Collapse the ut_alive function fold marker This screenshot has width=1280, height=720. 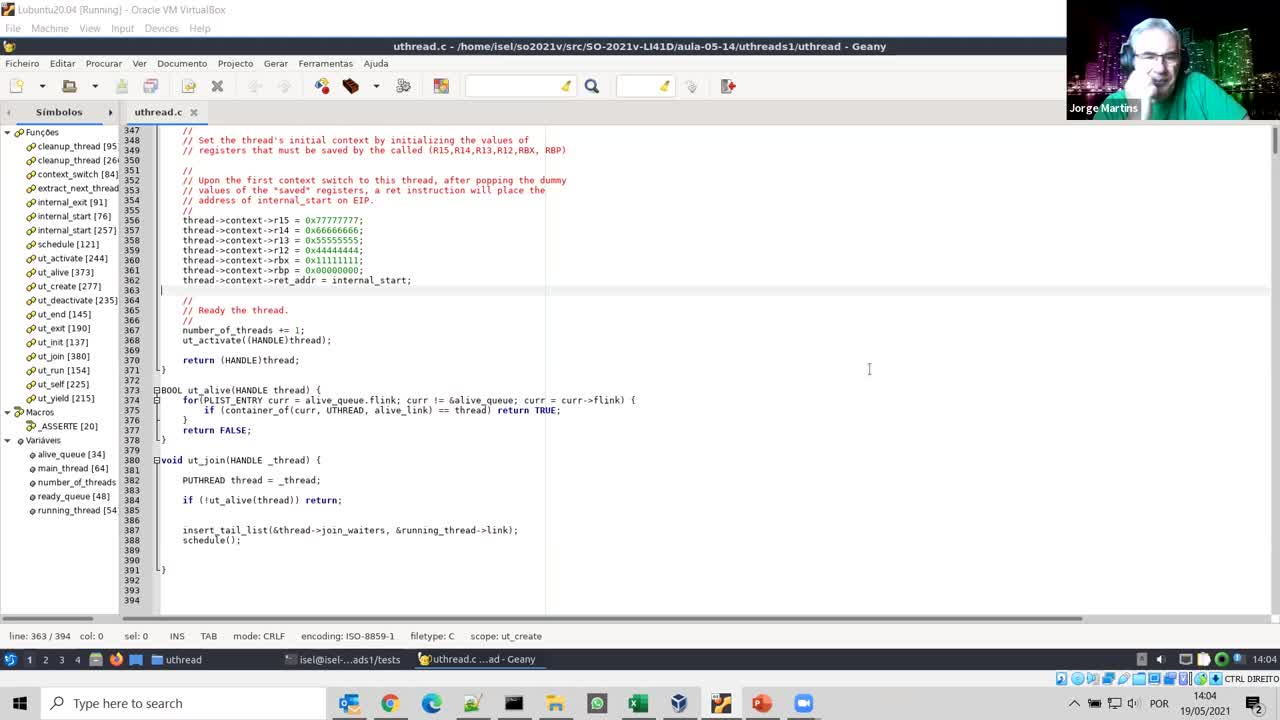(156, 390)
